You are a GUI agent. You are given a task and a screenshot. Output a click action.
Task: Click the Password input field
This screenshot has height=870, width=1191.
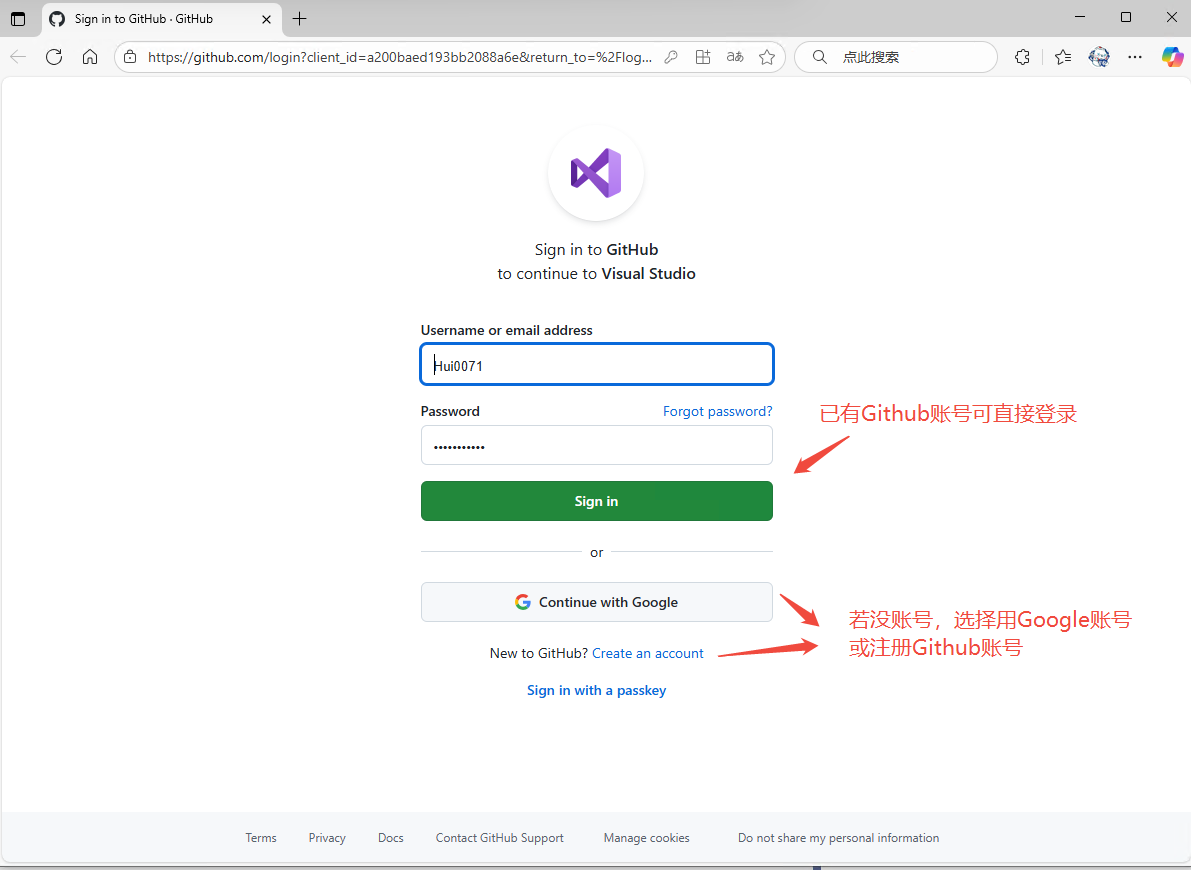tap(596, 445)
